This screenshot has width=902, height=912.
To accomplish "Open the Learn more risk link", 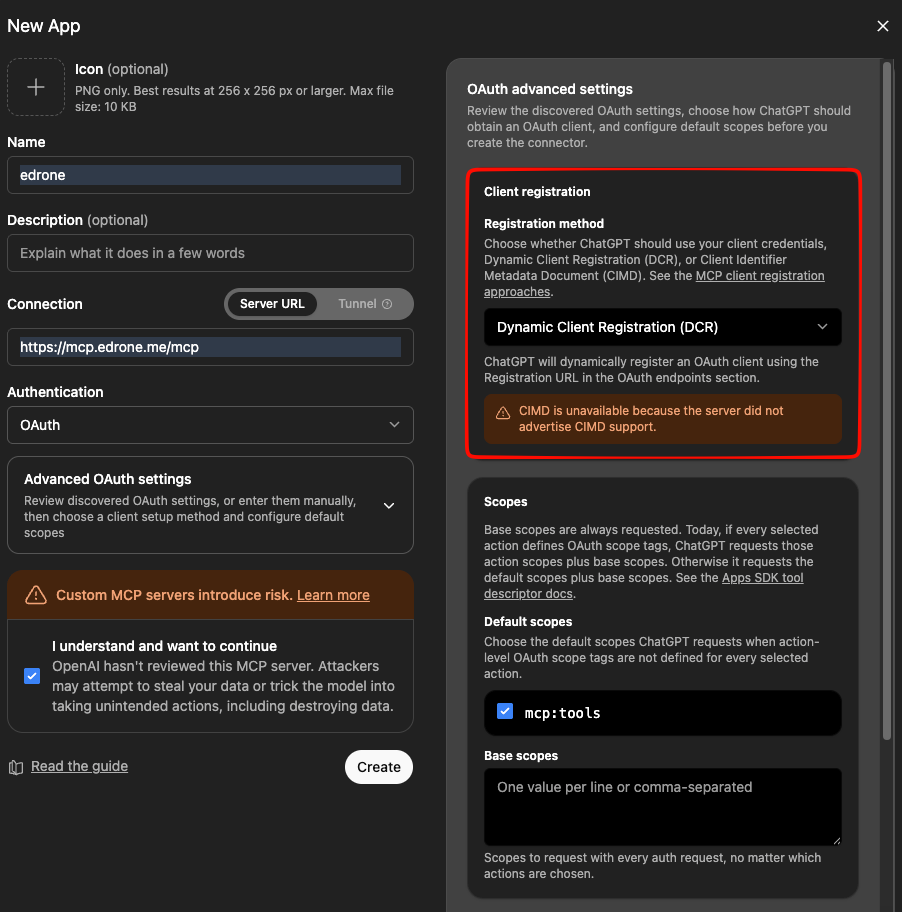I will click(x=333, y=595).
